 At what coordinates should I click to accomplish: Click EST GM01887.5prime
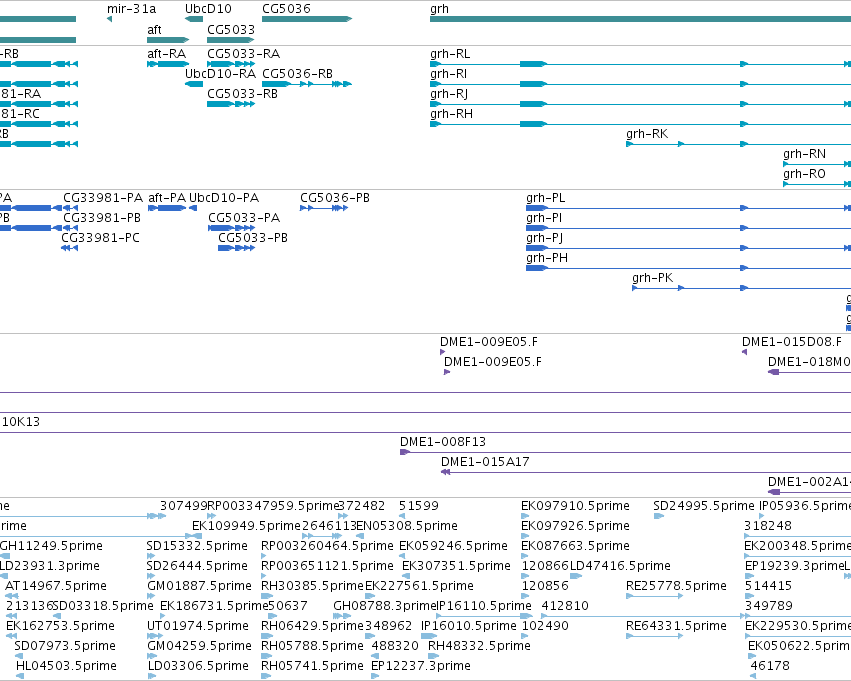click(x=200, y=587)
